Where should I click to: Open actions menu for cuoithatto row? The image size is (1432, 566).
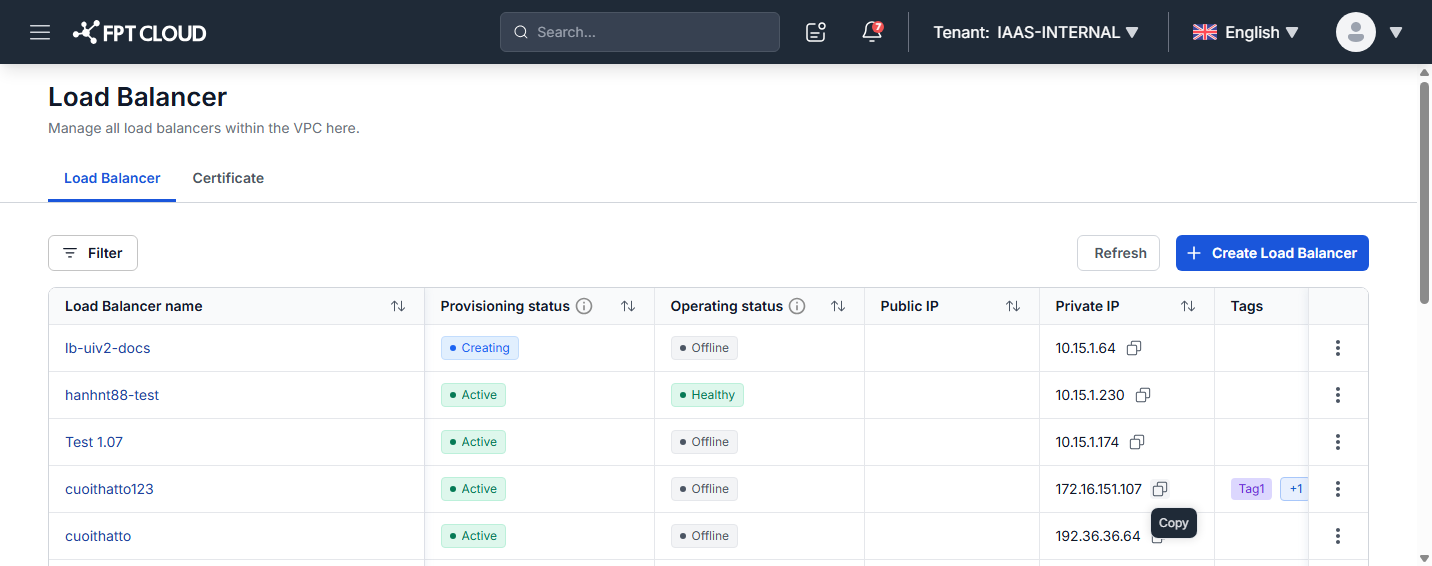tap(1338, 536)
